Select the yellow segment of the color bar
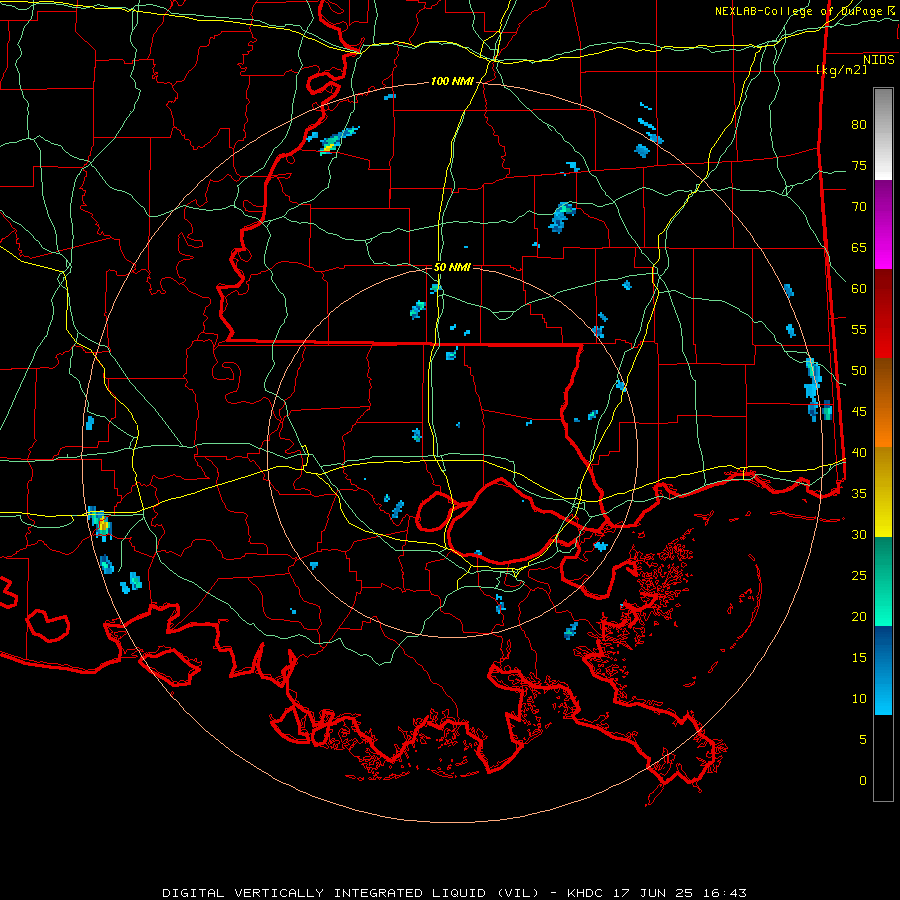Viewport: 900px width, 900px height. 883,492
